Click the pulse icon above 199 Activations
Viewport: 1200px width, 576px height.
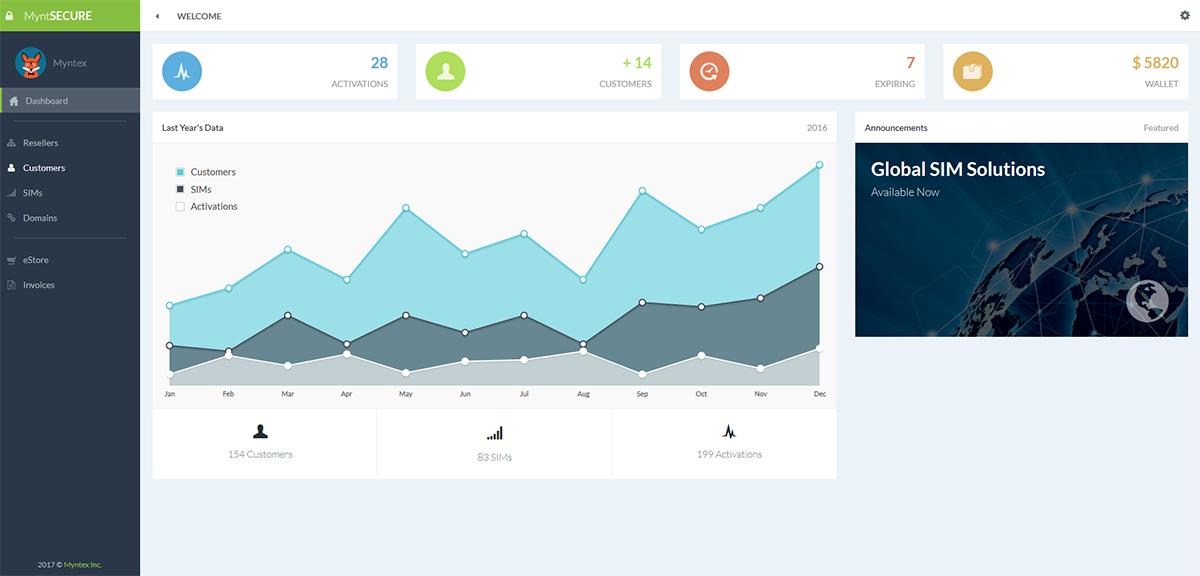(729, 432)
